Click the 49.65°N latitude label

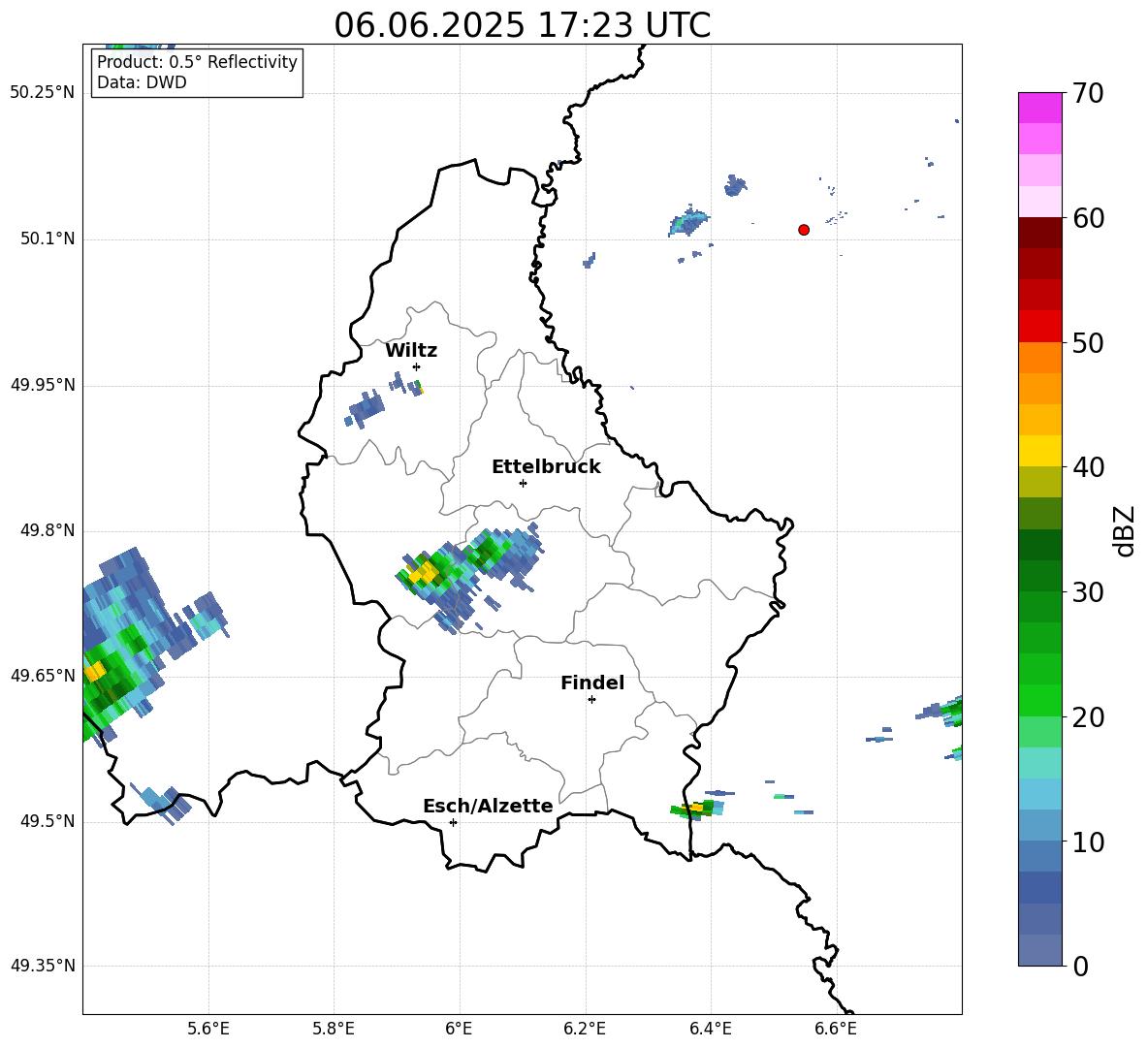42,675
